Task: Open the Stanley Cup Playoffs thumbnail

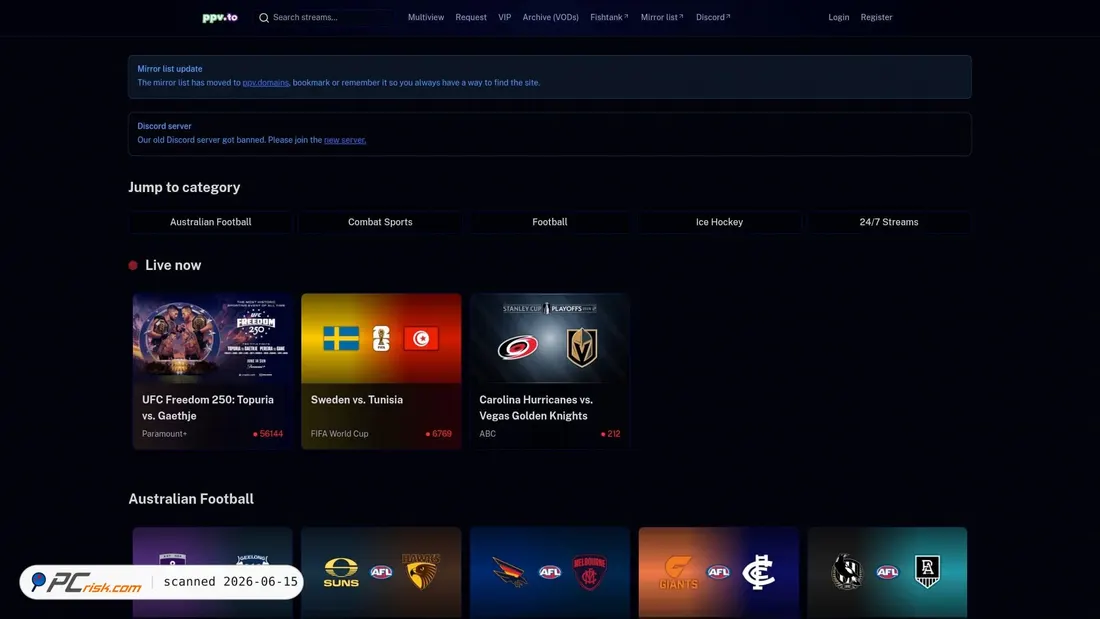Action: click(550, 338)
